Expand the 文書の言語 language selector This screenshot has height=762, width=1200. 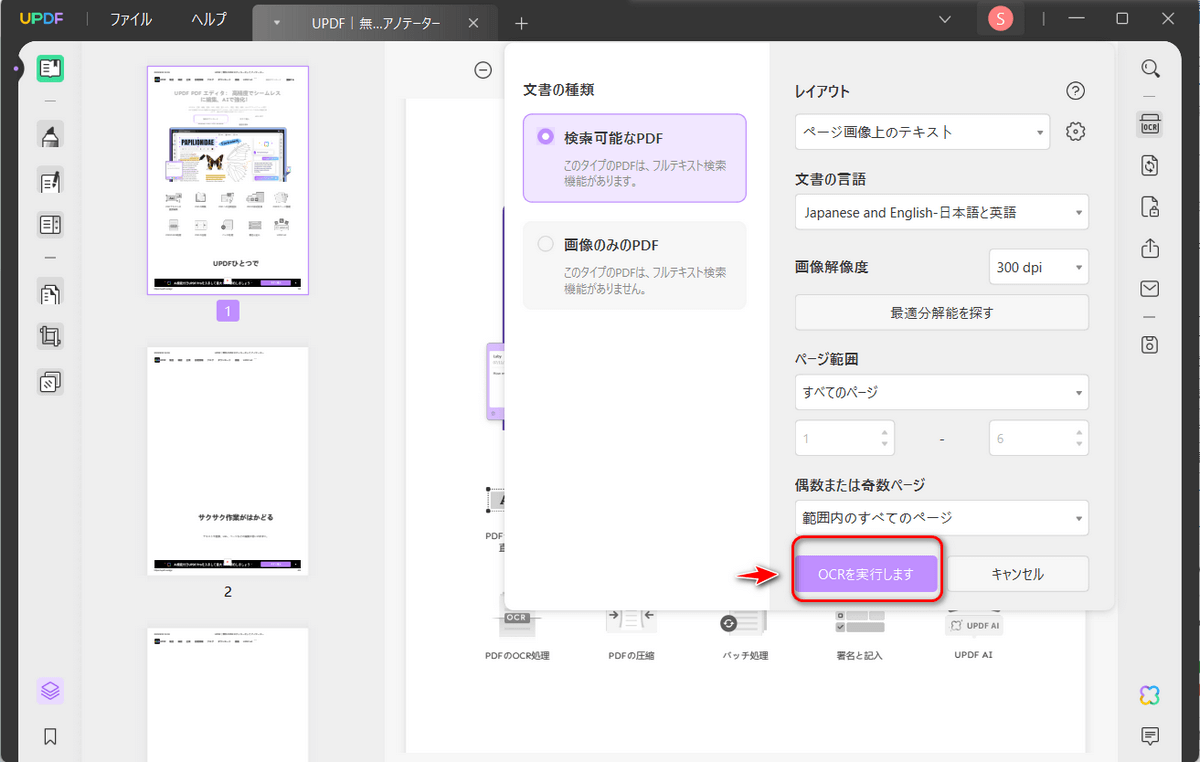pyautogui.click(x=940, y=212)
